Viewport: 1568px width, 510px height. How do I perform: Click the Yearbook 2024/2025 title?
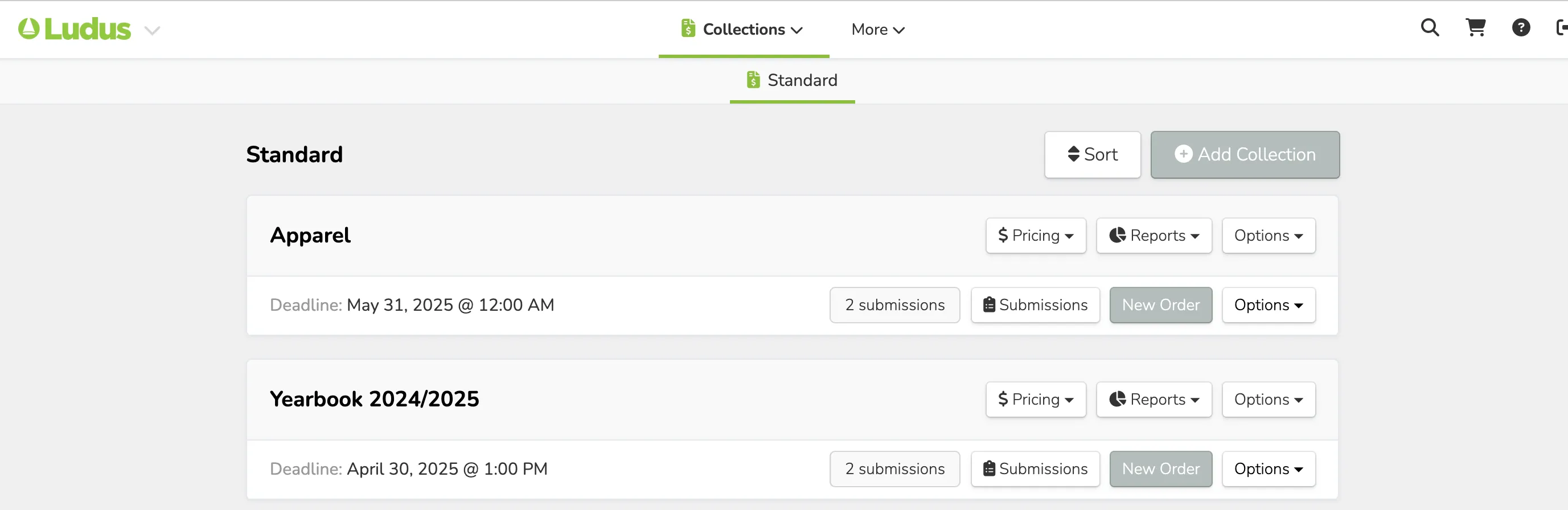tap(374, 399)
